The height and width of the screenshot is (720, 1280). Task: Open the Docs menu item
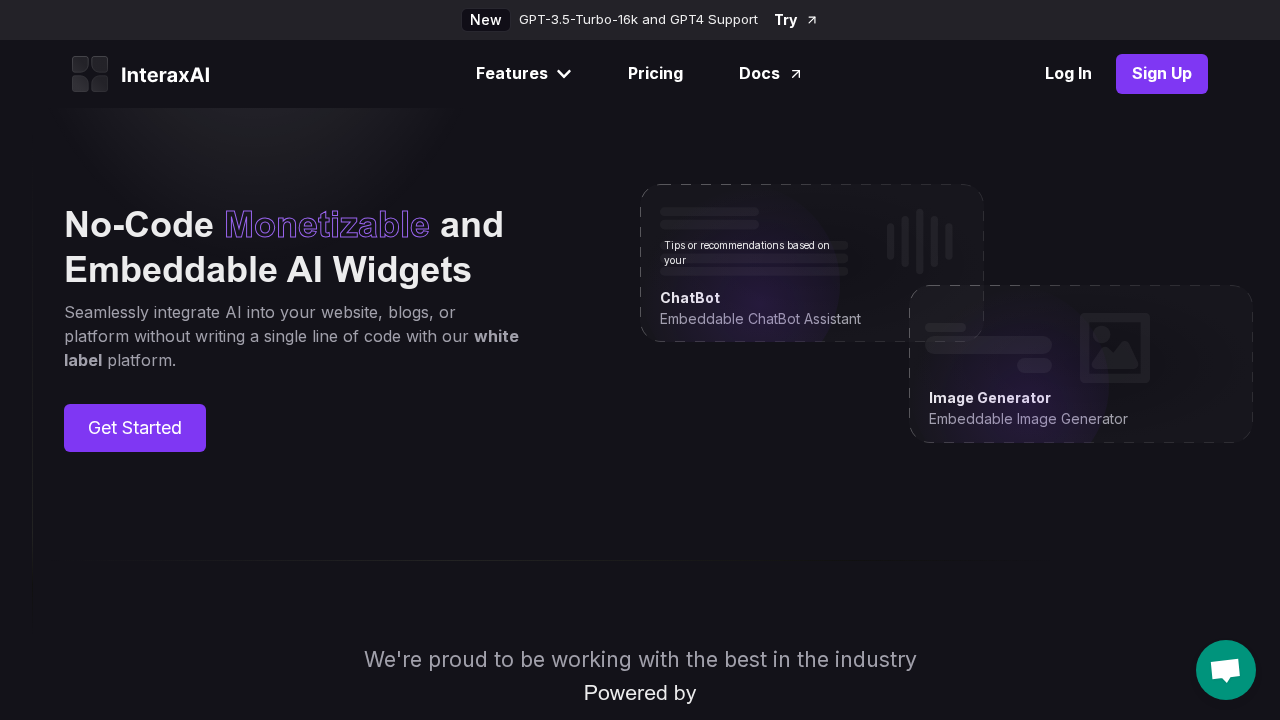click(759, 73)
